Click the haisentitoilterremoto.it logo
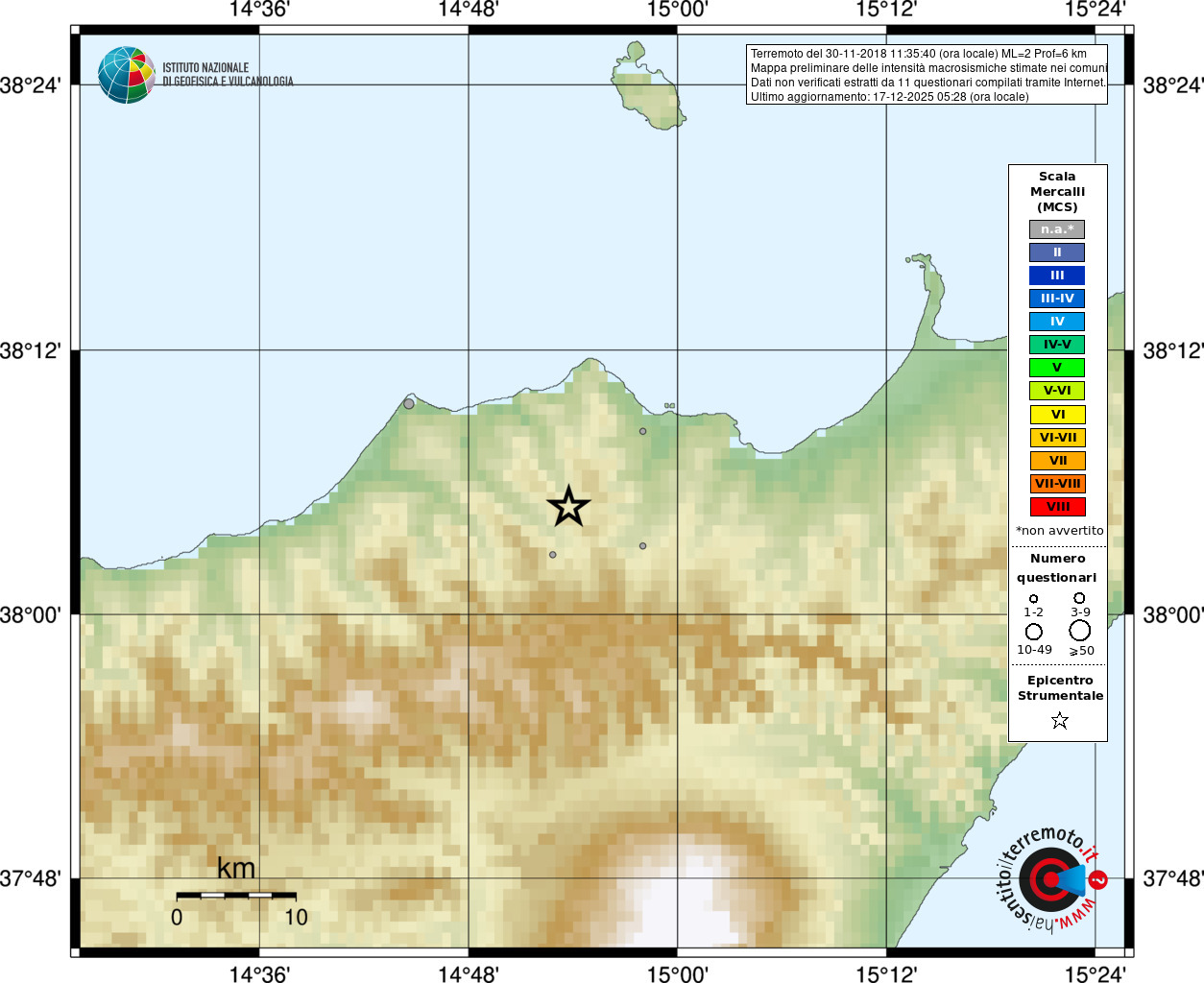The image size is (1204, 983). click(1050, 878)
